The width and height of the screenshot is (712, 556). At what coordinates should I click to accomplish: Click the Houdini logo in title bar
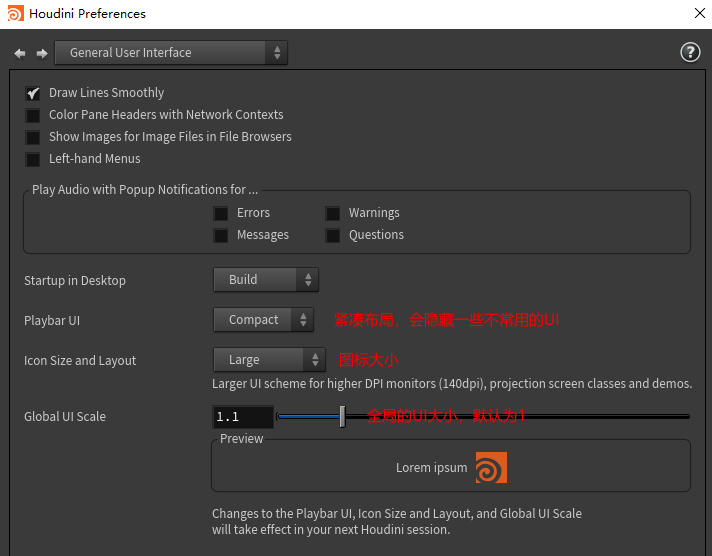(x=15, y=13)
